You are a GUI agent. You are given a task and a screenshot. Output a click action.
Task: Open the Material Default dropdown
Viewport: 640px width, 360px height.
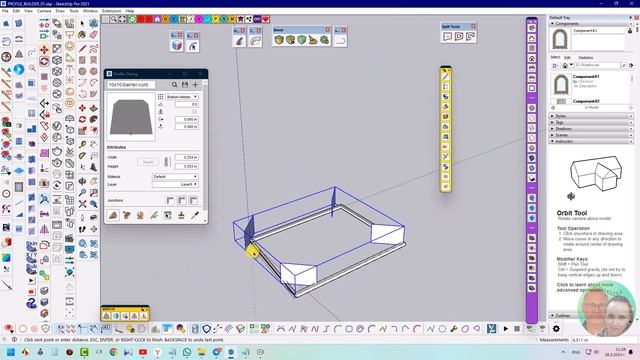pyautogui.click(x=175, y=176)
